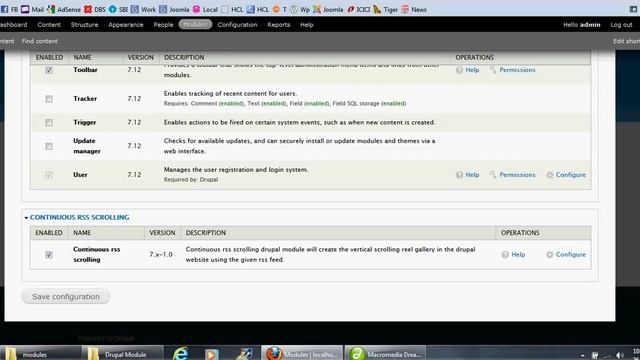
Task: Open the Work bookmark
Action: 143,9
